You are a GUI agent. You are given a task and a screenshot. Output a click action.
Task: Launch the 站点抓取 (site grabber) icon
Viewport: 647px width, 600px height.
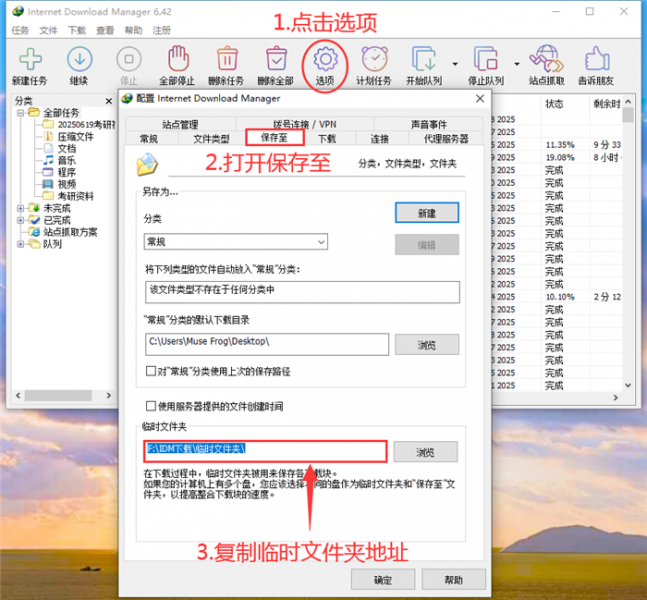coord(544,60)
